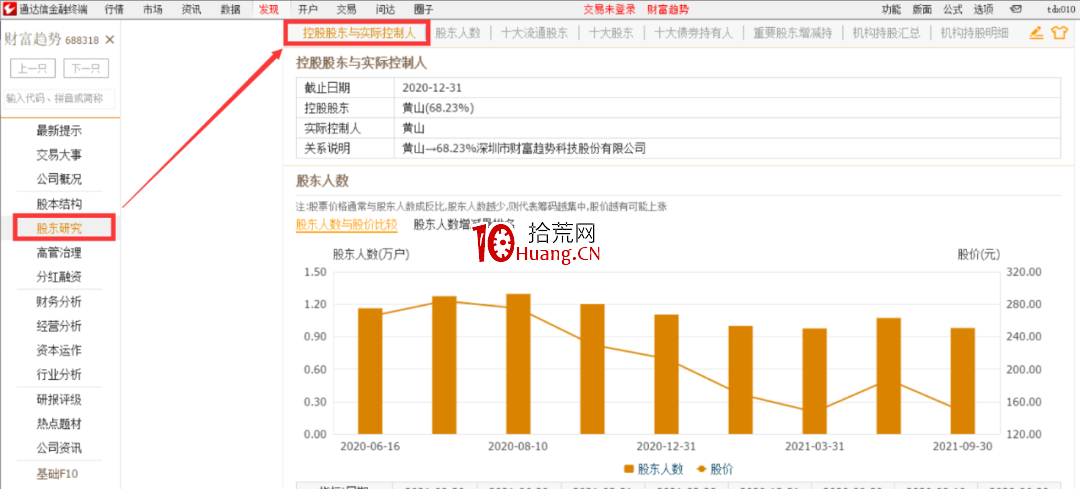Switch to 机构持股汇总 tab
1080x489 pixels.
[x=886, y=32]
